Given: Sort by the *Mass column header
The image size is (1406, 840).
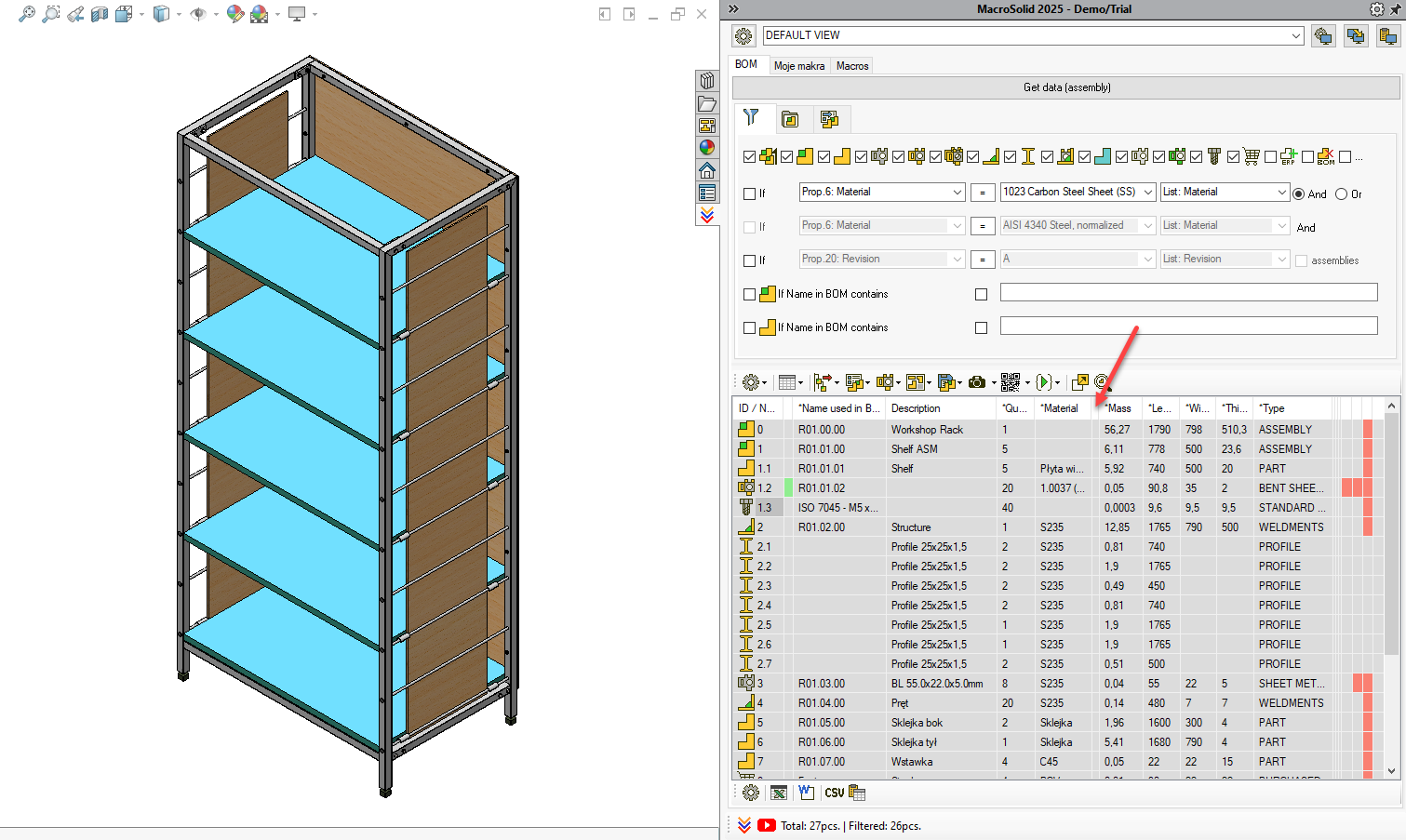Looking at the screenshot, I should 1121,408.
